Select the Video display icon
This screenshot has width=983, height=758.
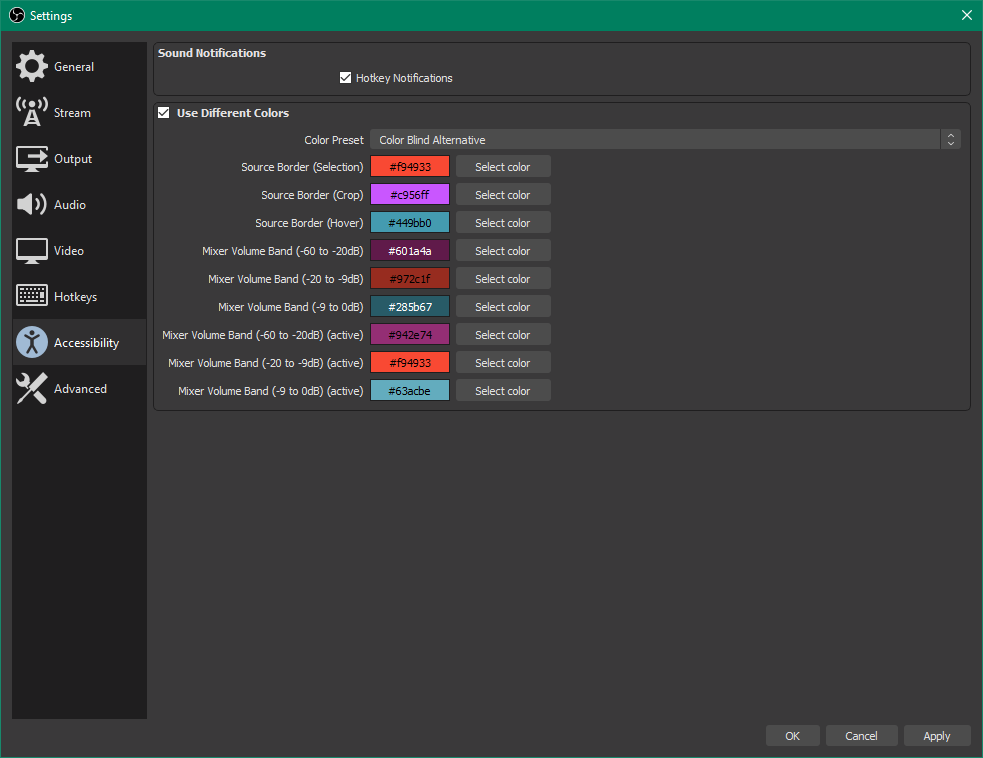point(31,250)
